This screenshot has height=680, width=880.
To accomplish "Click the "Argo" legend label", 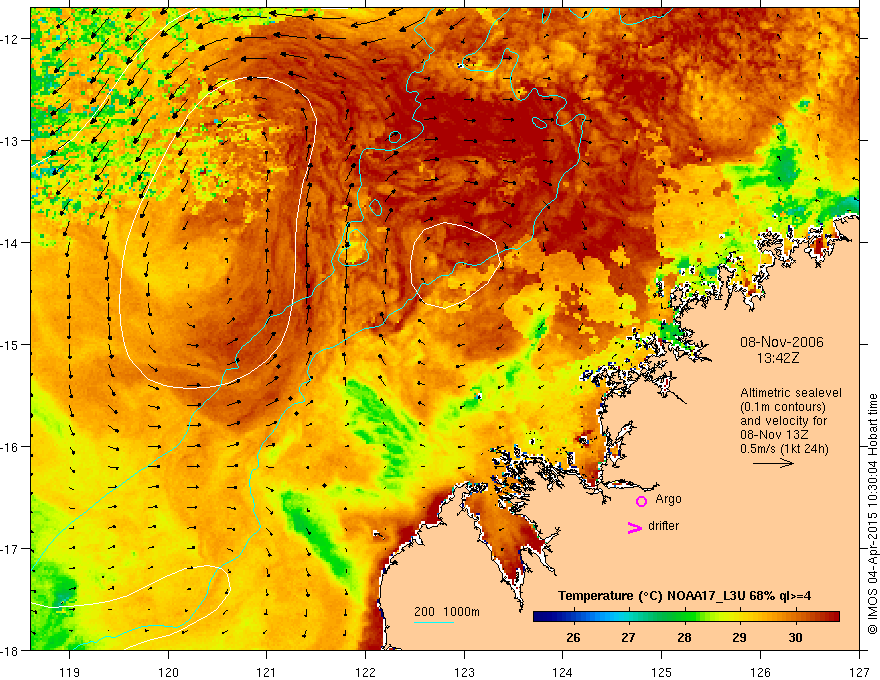I will click(668, 499).
